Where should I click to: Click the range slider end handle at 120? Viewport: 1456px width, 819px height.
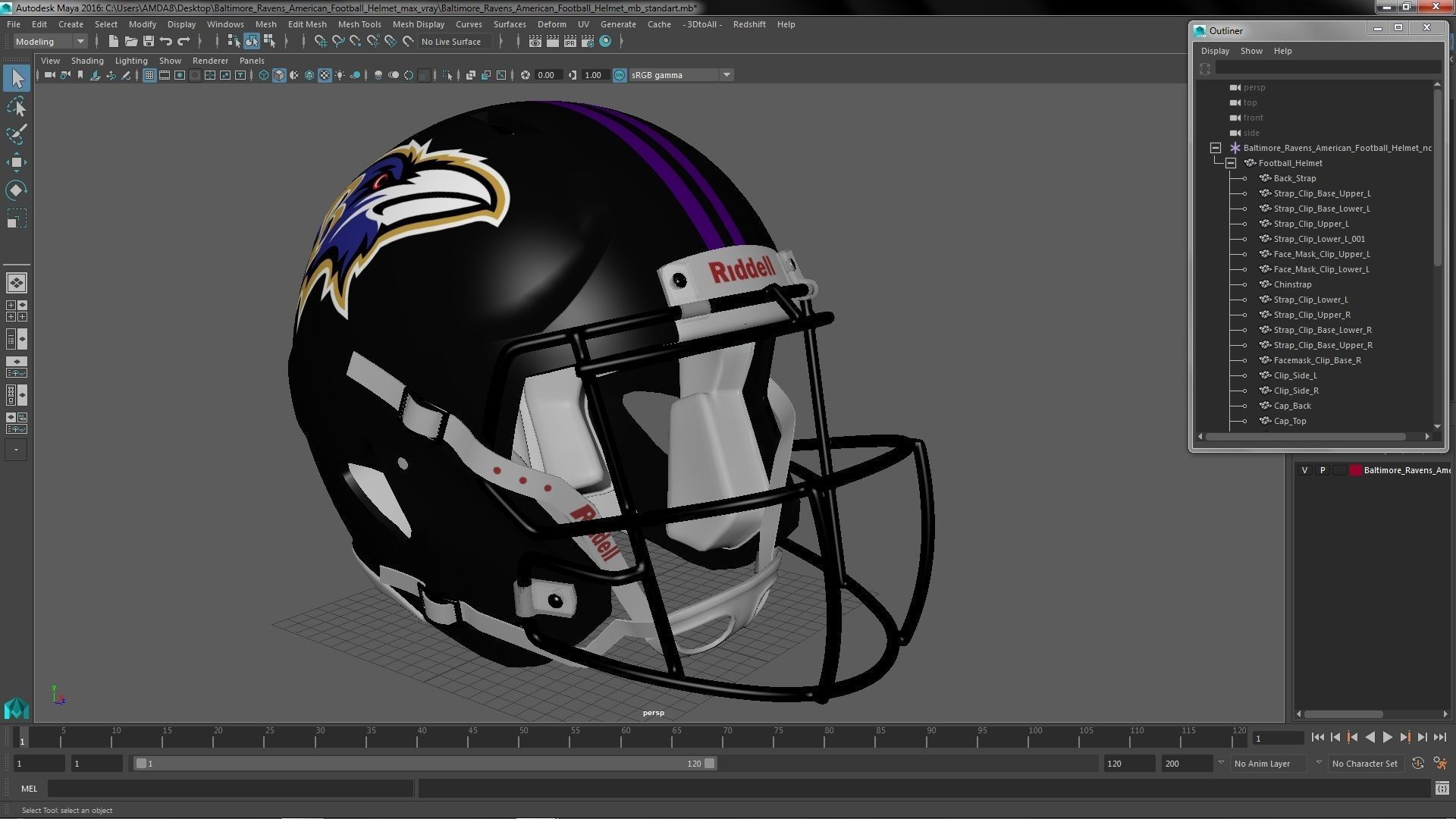click(709, 764)
